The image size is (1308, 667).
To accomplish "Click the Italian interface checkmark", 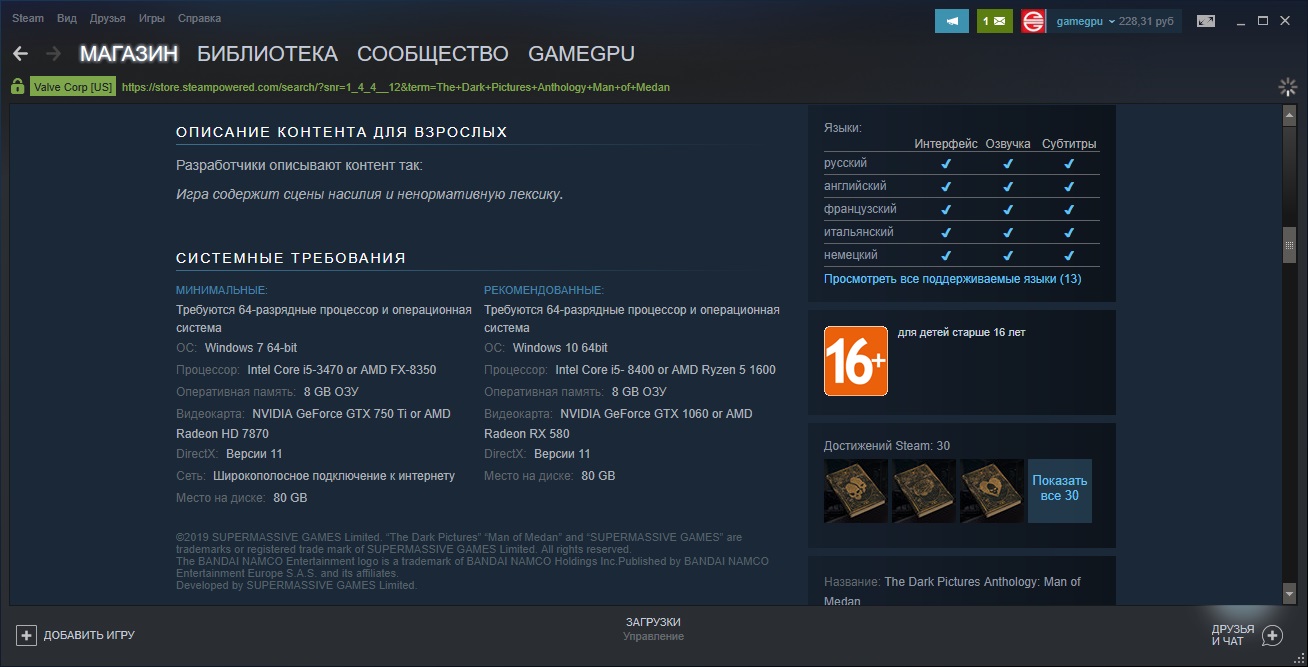I will point(946,232).
